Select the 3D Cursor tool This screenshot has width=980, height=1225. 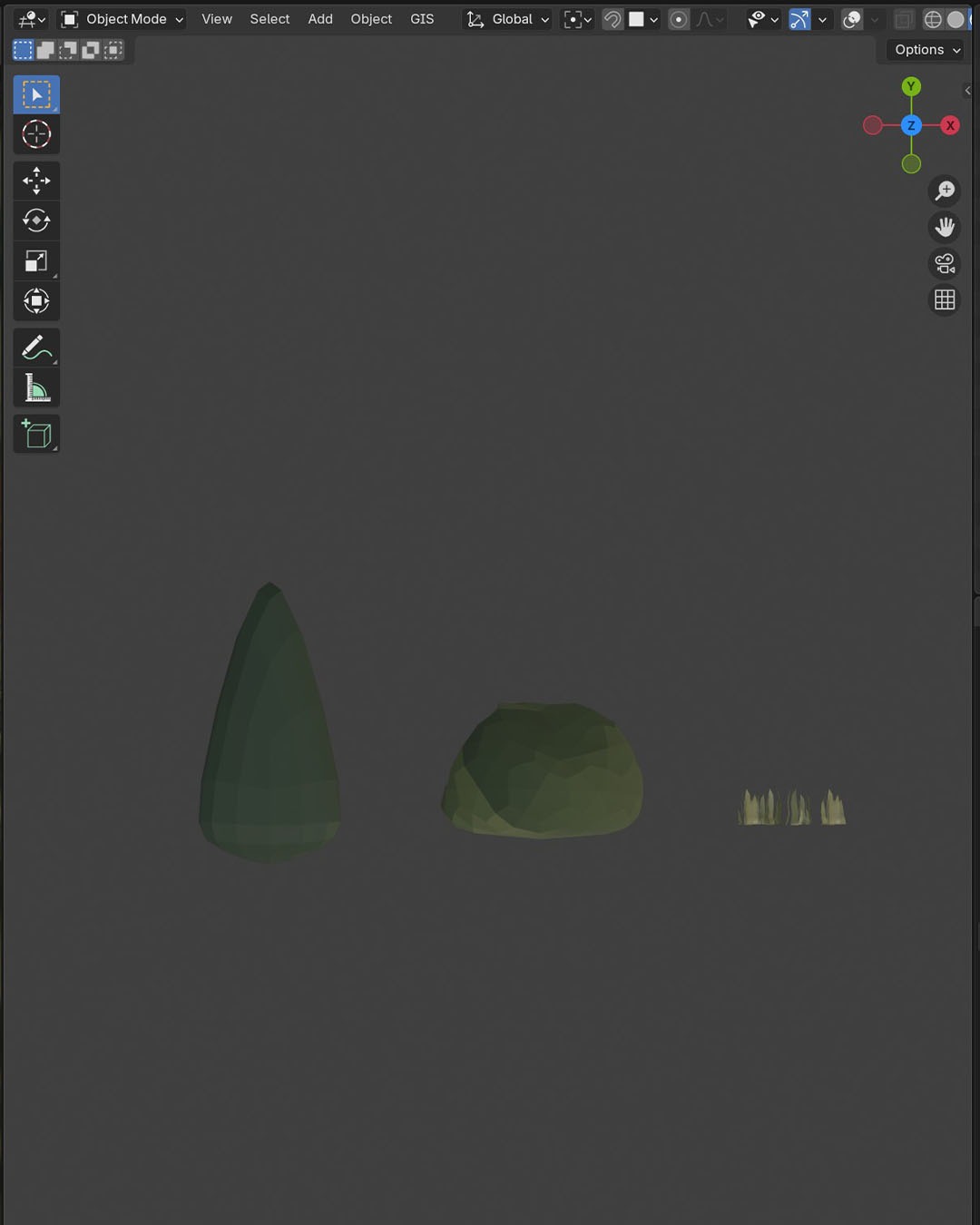(x=36, y=134)
